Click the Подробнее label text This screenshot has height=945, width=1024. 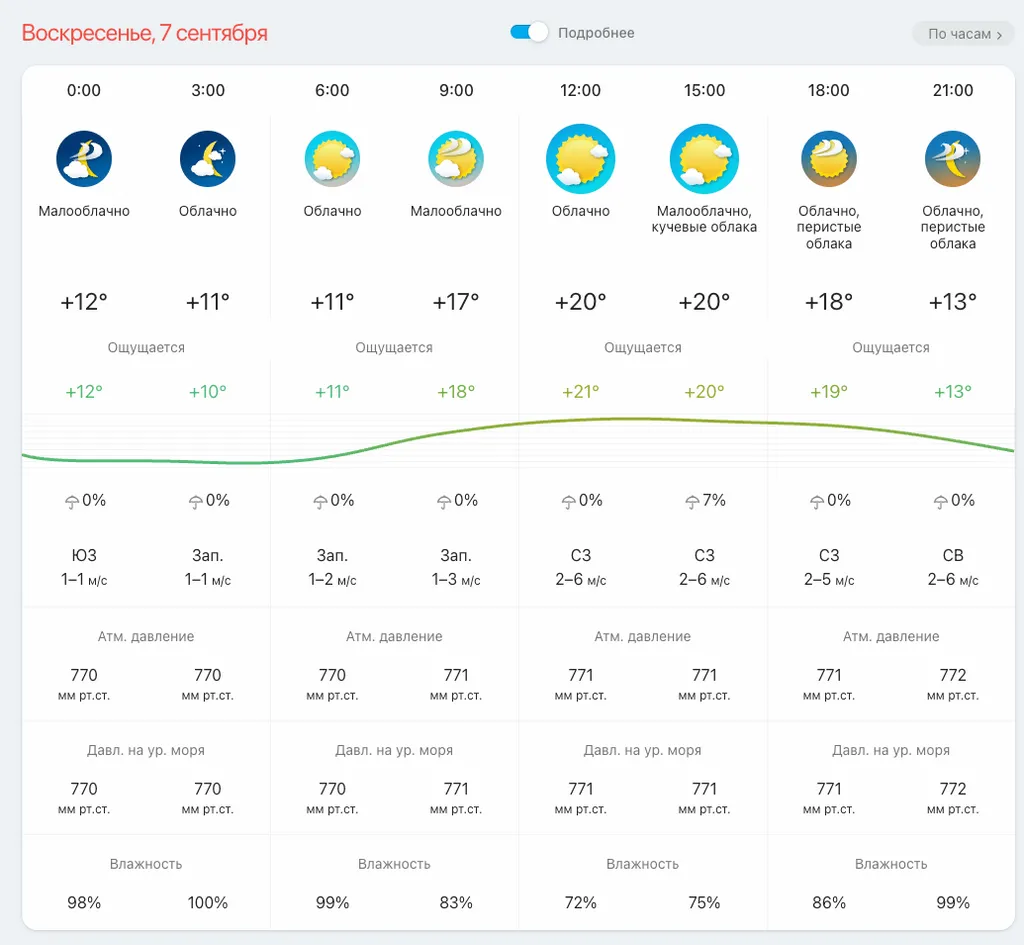click(x=596, y=33)
